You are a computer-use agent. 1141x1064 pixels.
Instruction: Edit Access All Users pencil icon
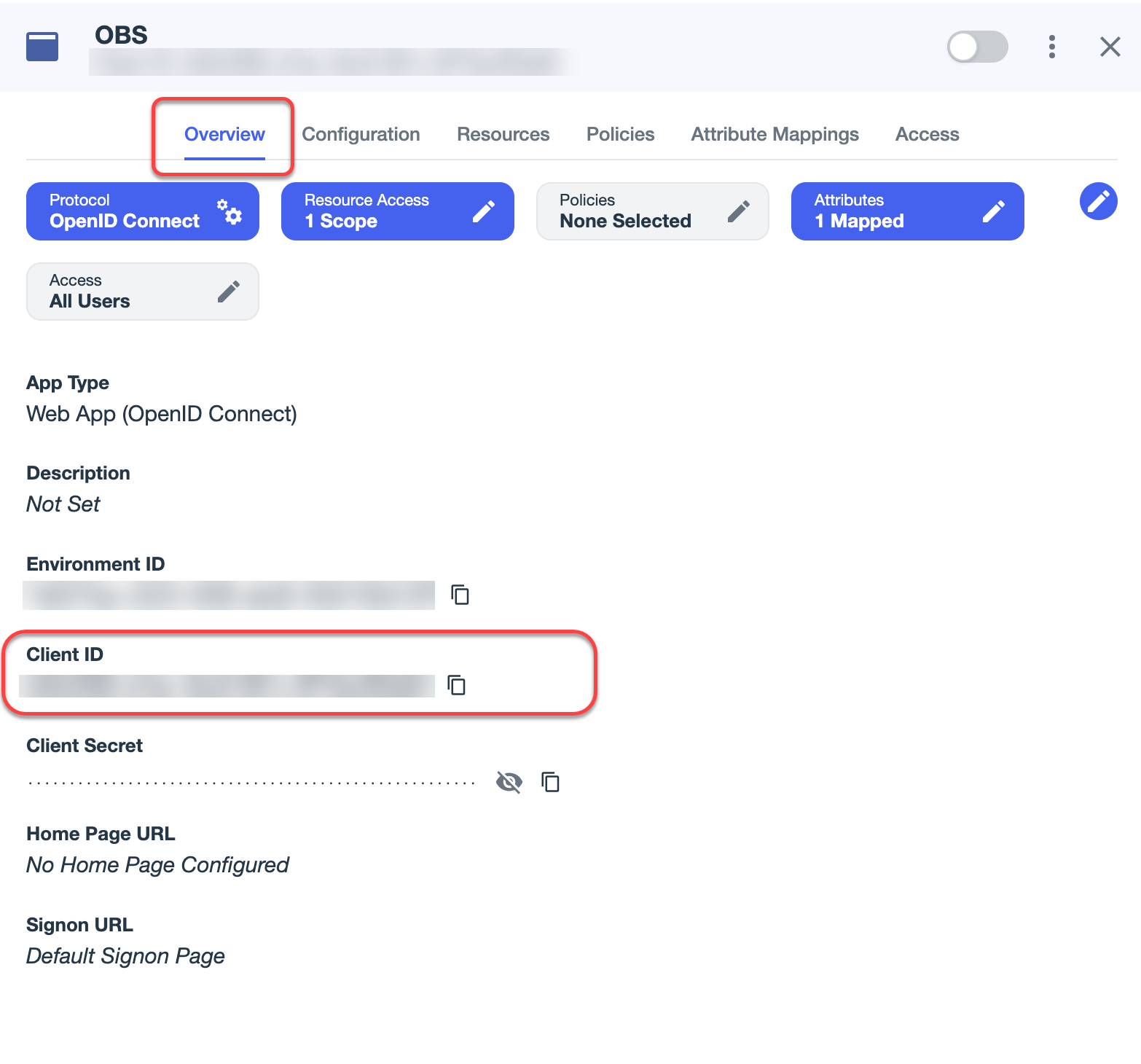coord(228,292)
